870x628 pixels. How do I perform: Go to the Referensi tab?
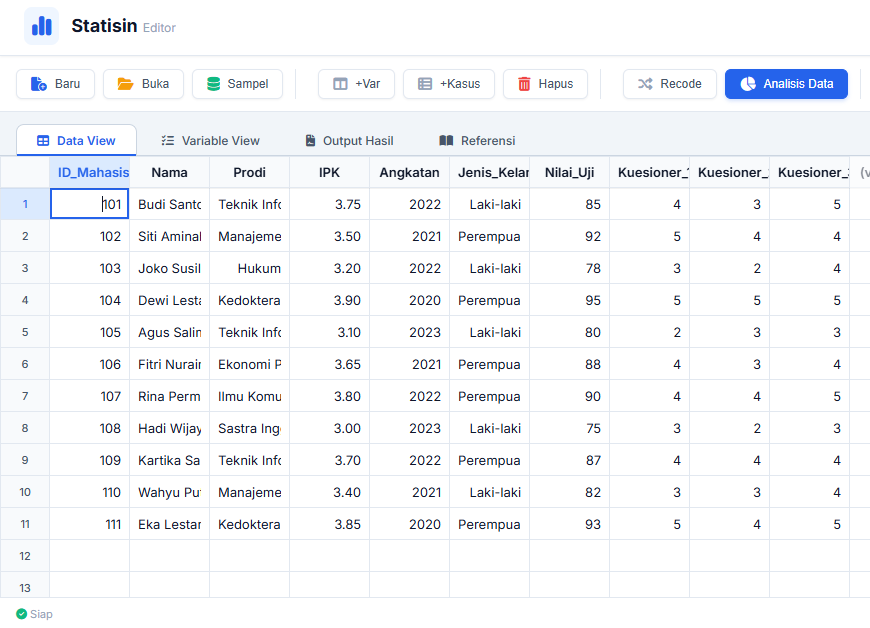(477, 141)
